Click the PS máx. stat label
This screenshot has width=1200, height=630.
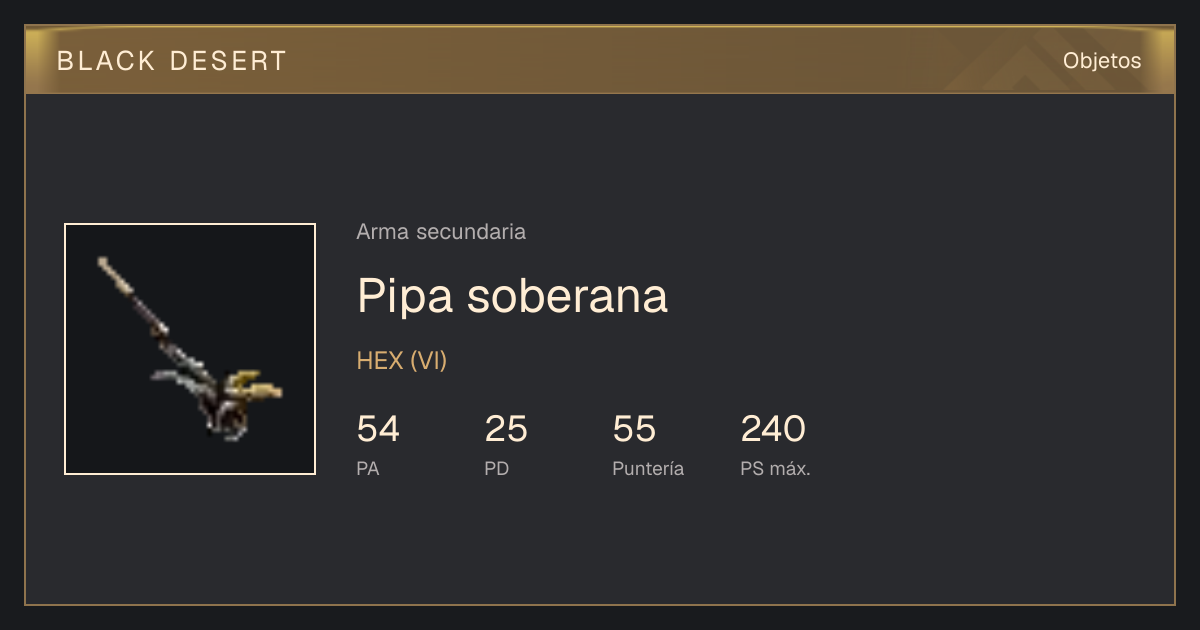[776, 468]
